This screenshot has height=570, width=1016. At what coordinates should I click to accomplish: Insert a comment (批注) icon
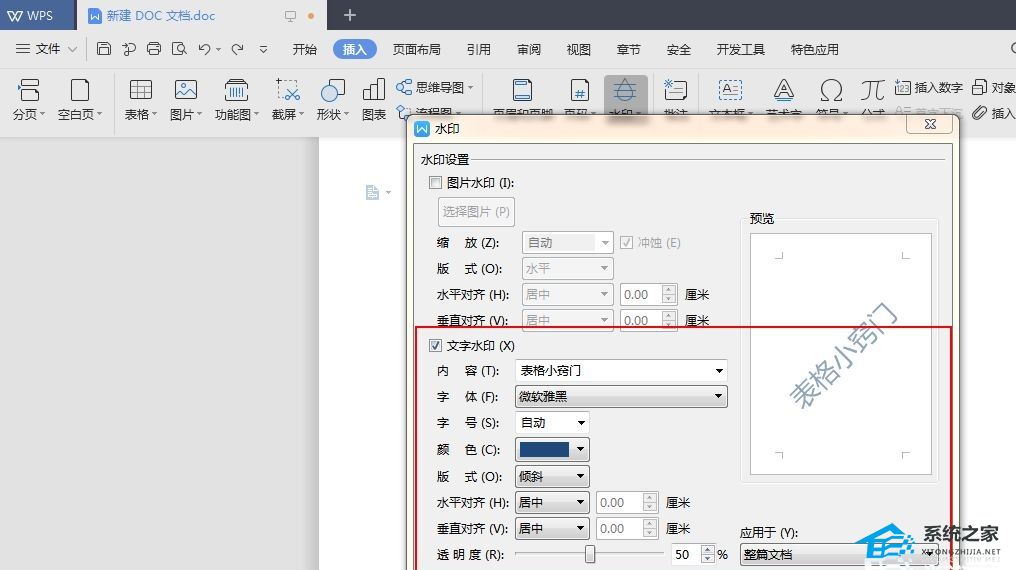tap(675, 91)
